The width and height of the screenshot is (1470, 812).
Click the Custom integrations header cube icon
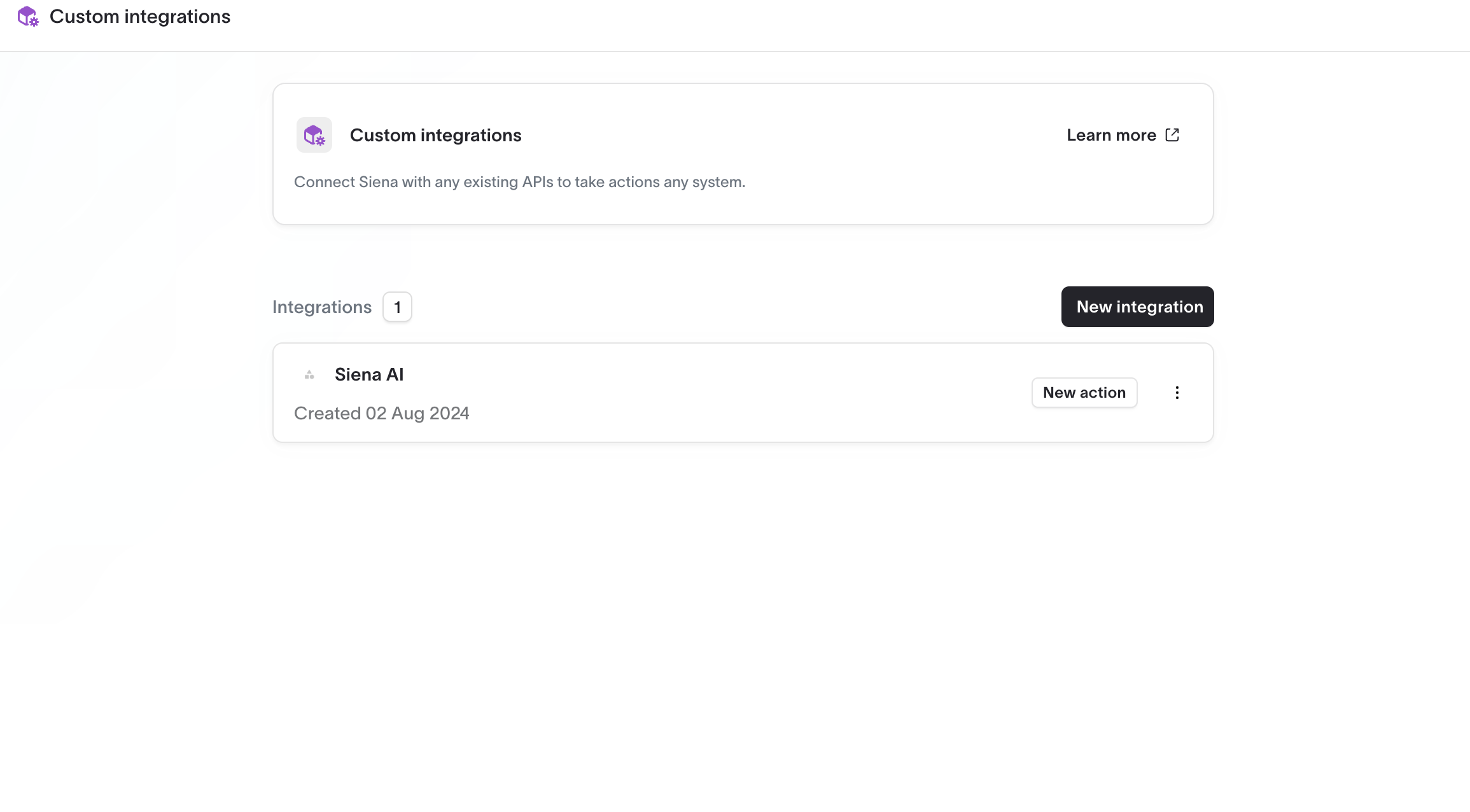pyautogui.click(x=28, y=17)
